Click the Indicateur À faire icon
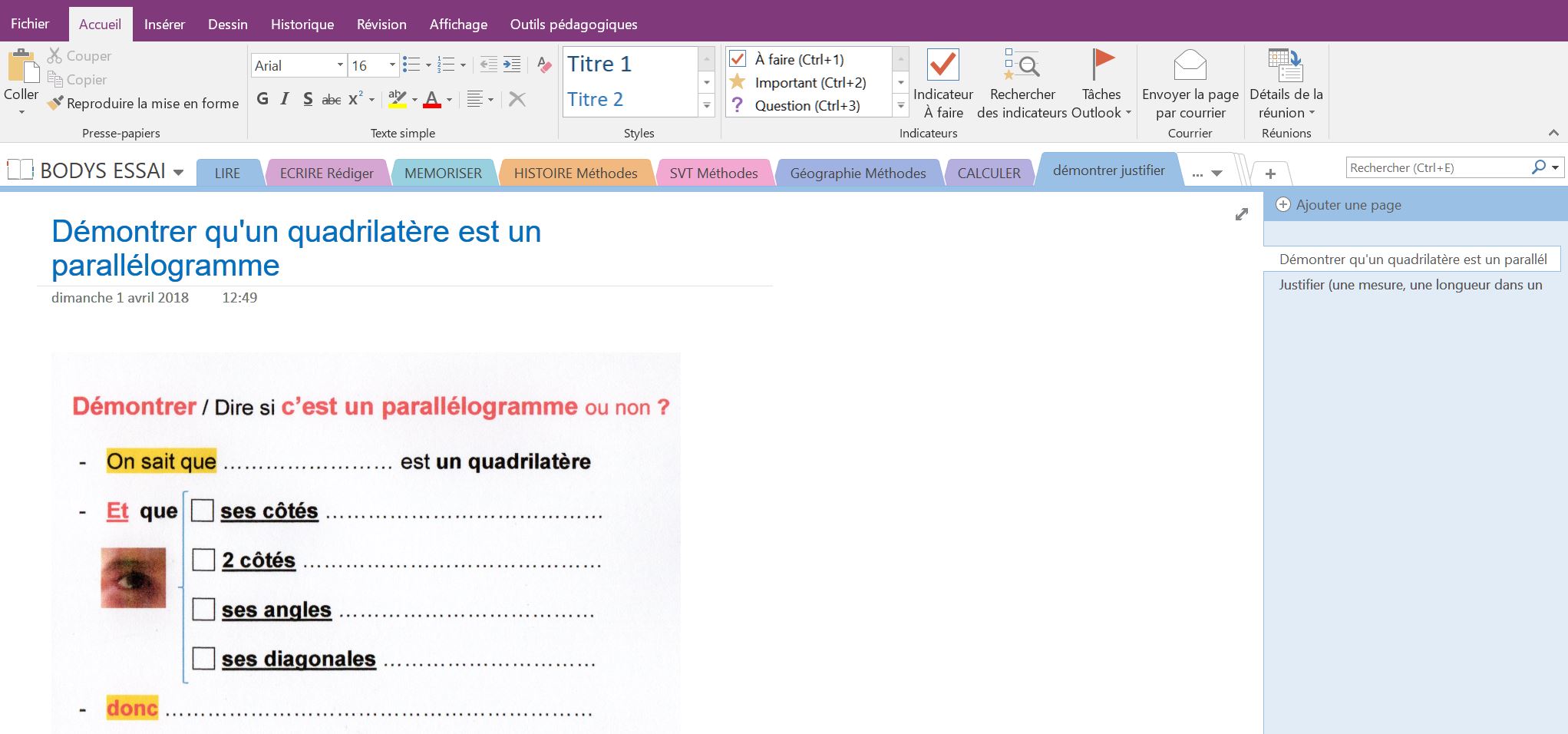This screenshot has height=734, width=1568. [942, 65]
